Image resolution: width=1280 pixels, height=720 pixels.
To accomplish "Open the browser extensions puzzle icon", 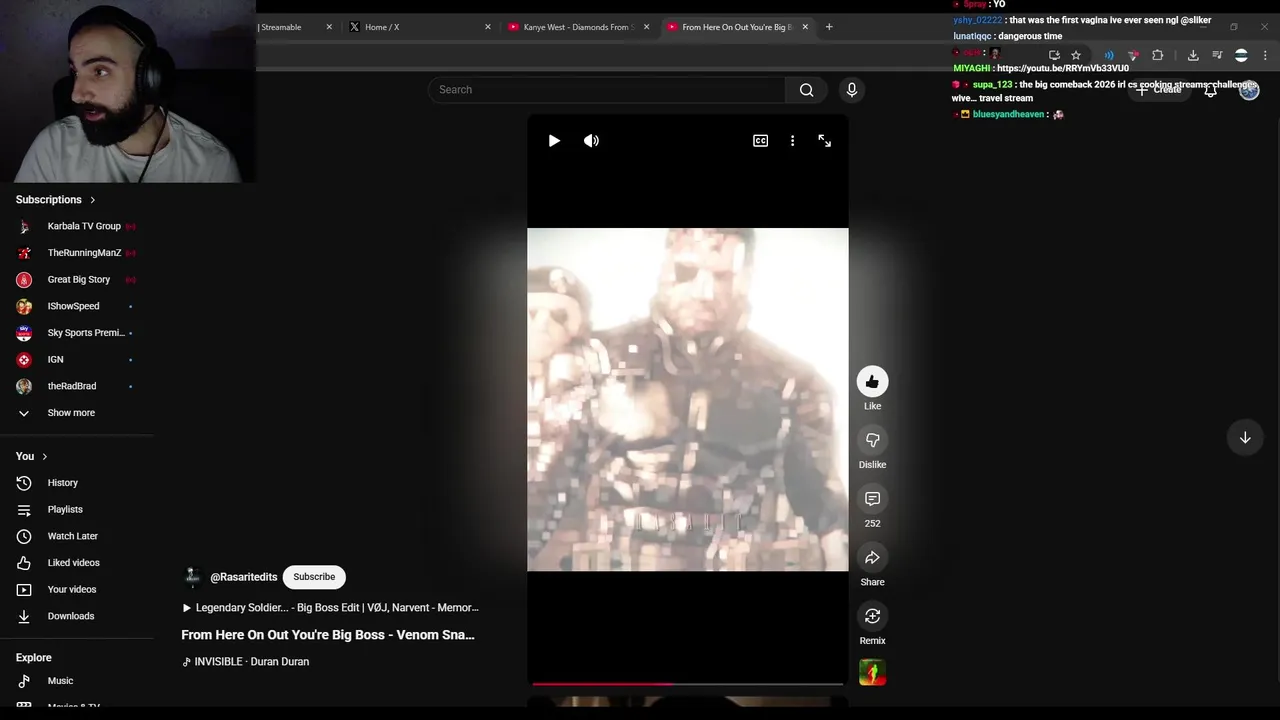I will [x=1158, y=55].
